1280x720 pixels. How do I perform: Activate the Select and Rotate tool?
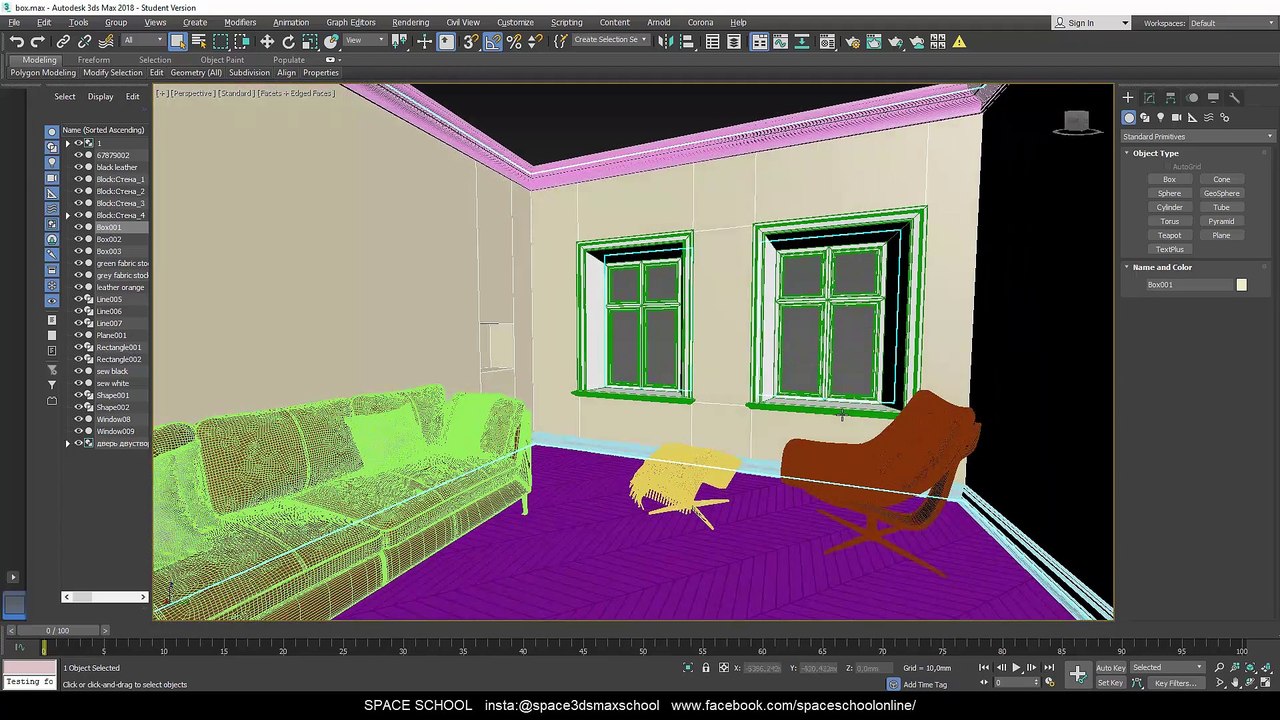click(x=289, y=41)
